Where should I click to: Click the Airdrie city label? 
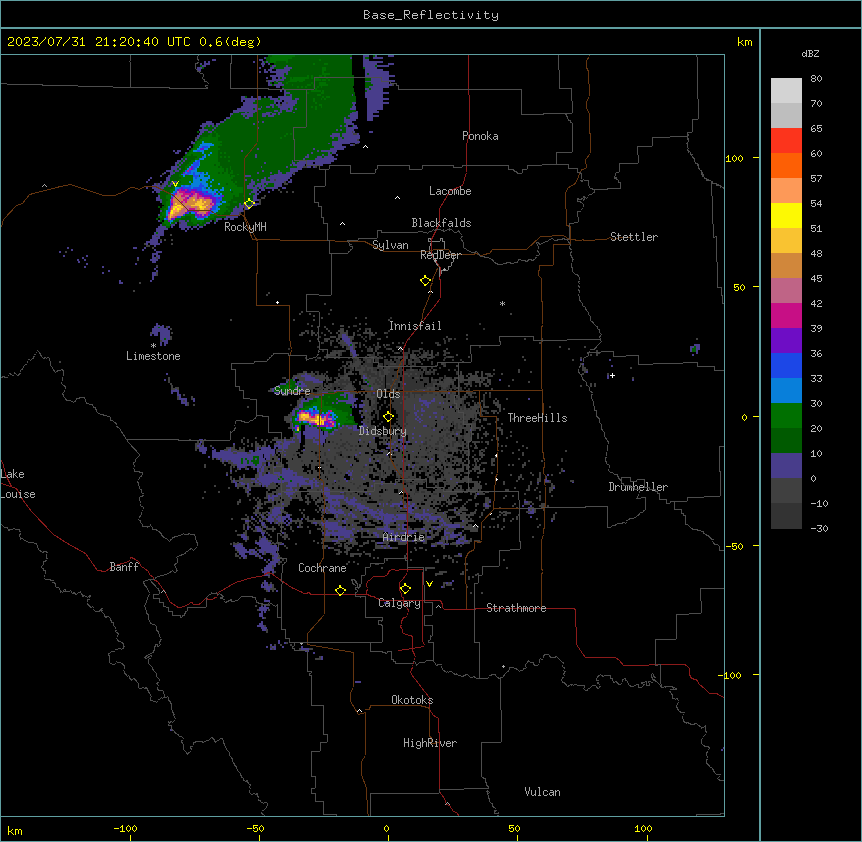pyautogui.click(x=403, y=537)
